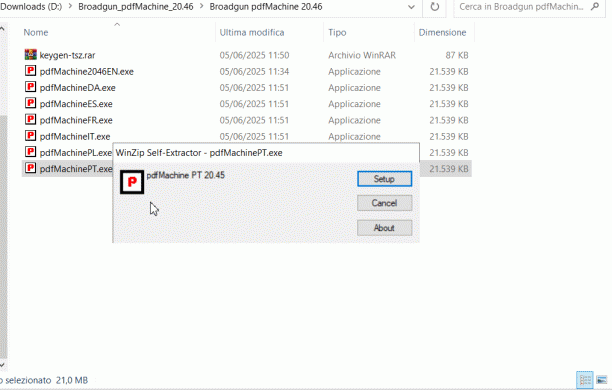
Task: Select the pdfMachinePL.exe icon
Action: coord(30,152)
